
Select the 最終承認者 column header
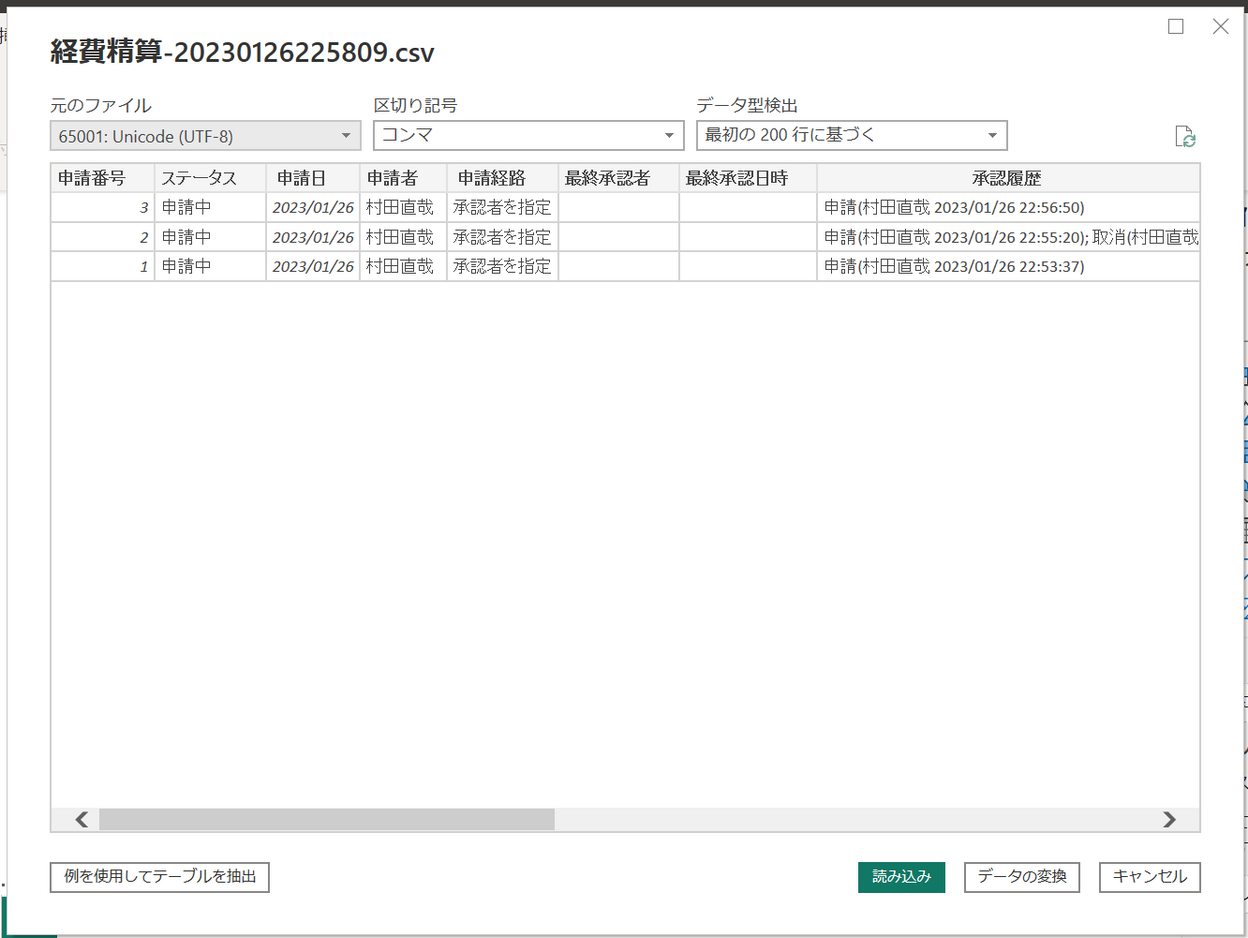(x=618, y=178)
